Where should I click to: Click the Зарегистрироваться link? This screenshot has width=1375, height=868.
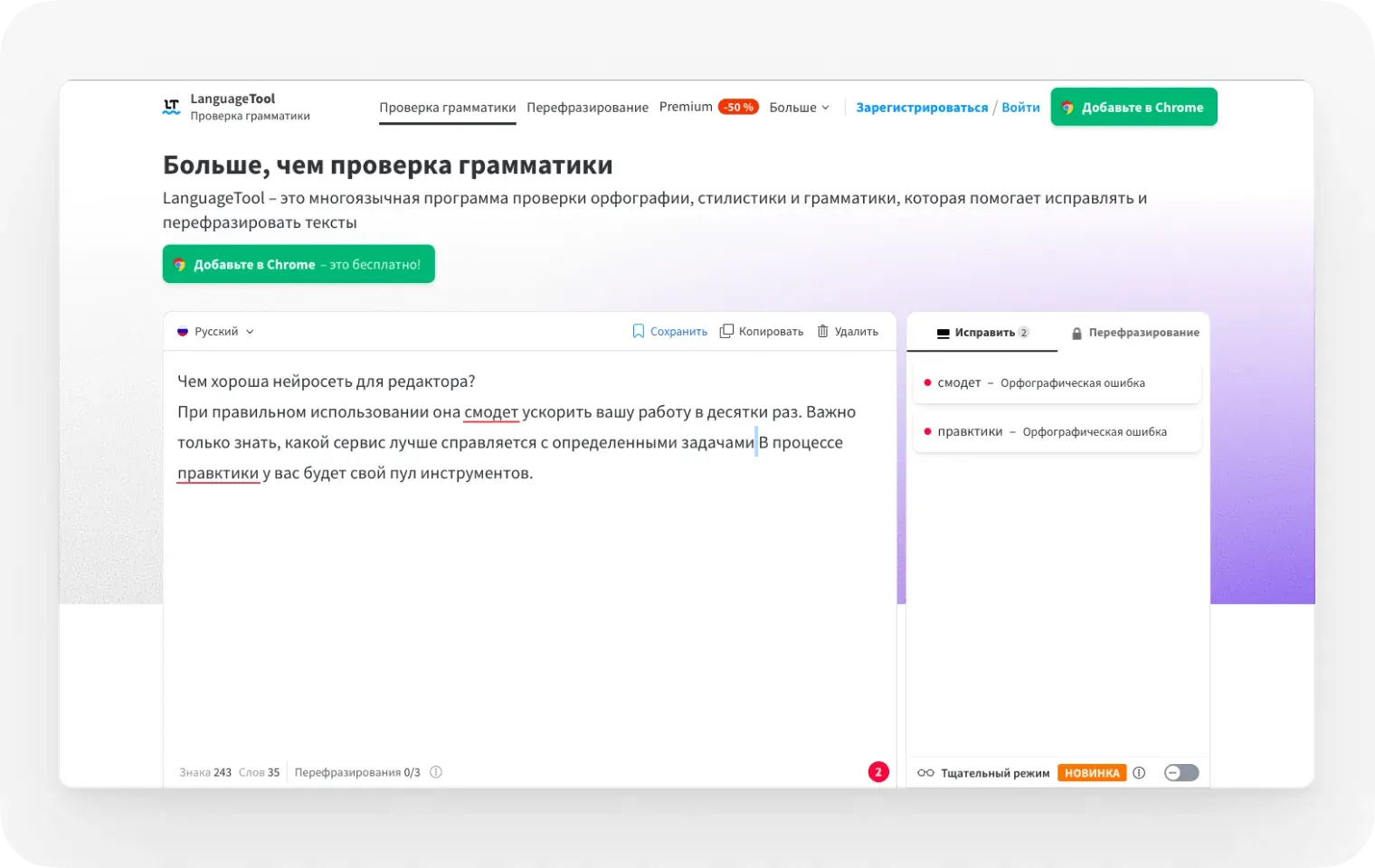(x=922, y=108)
